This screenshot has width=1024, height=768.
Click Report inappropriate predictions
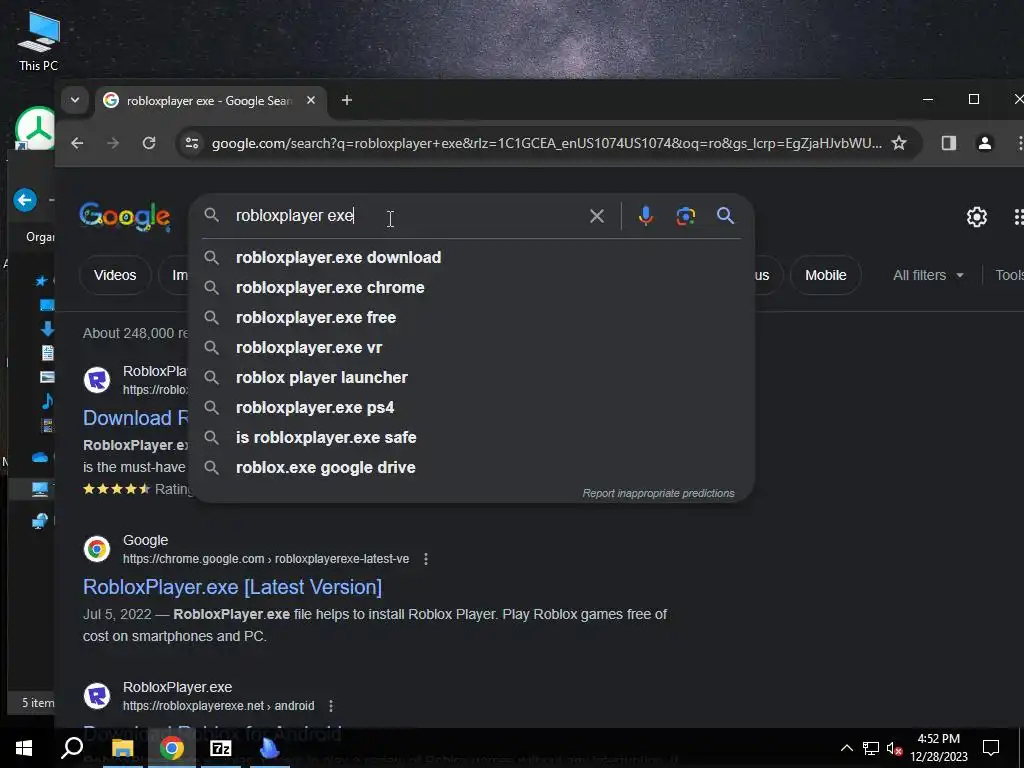point(658,494)
